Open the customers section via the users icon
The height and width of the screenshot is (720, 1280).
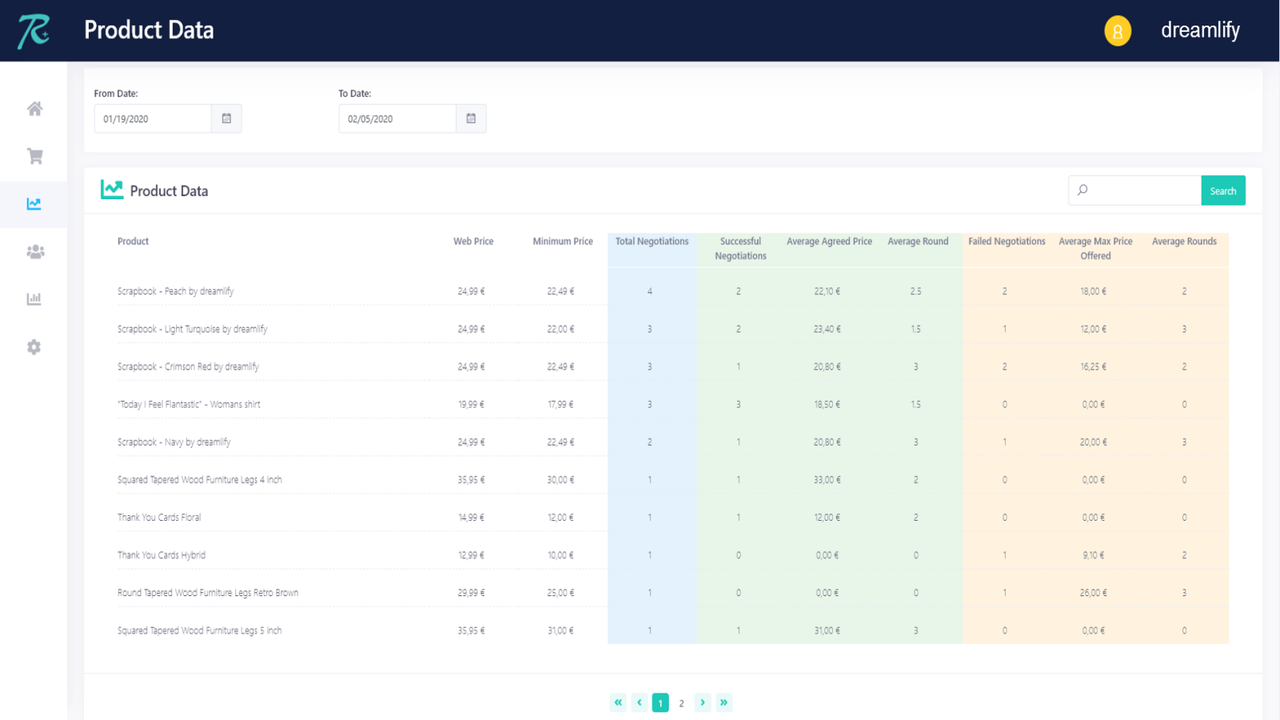[x=34, y=251]
